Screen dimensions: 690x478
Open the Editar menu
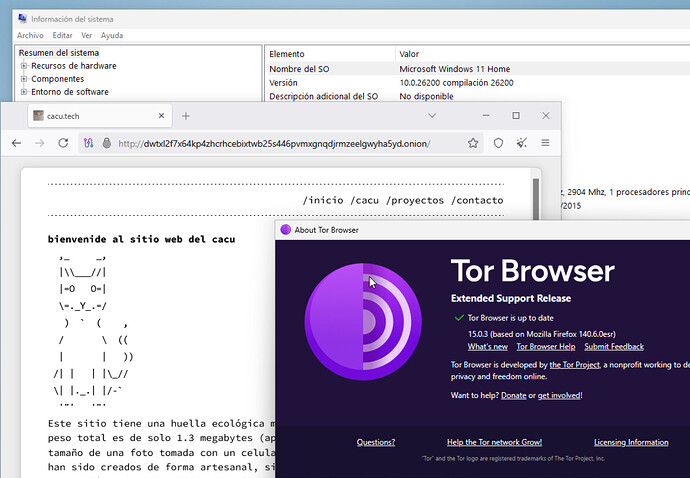coord(62,35)
